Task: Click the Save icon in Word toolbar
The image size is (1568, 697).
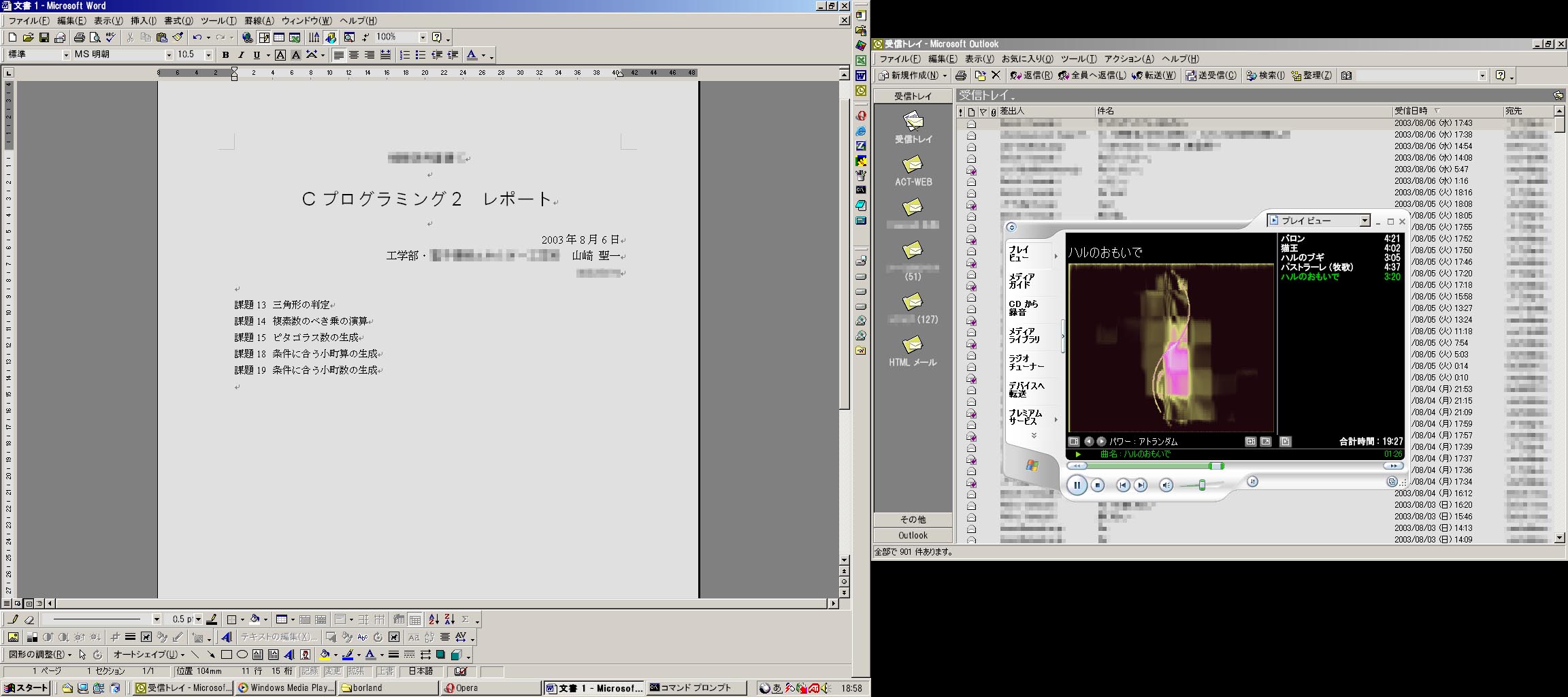Action: click(x=44, y=37)
